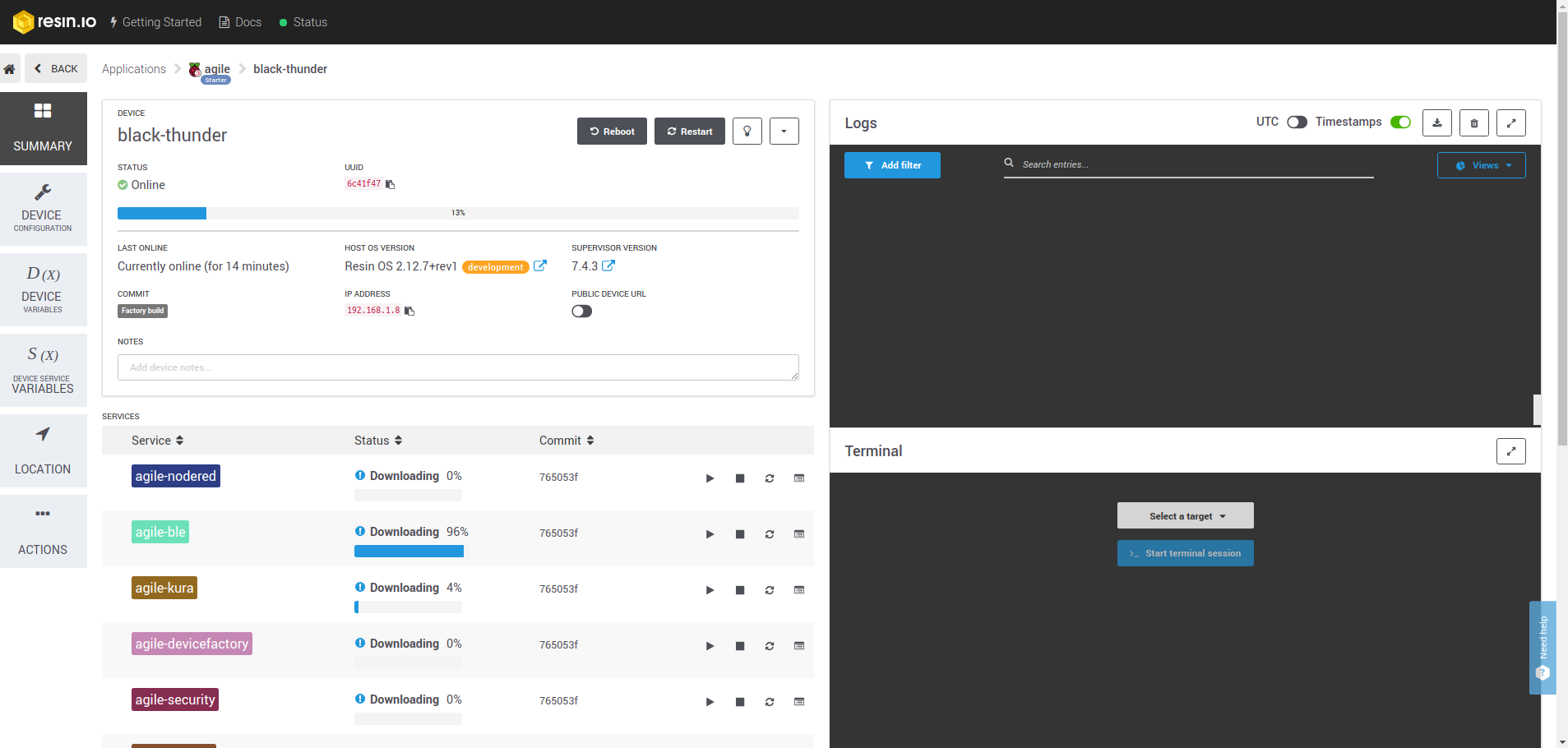Open the Actions sidebar tab
This screenshot has height=748, width=1568.
click(43, 531)
